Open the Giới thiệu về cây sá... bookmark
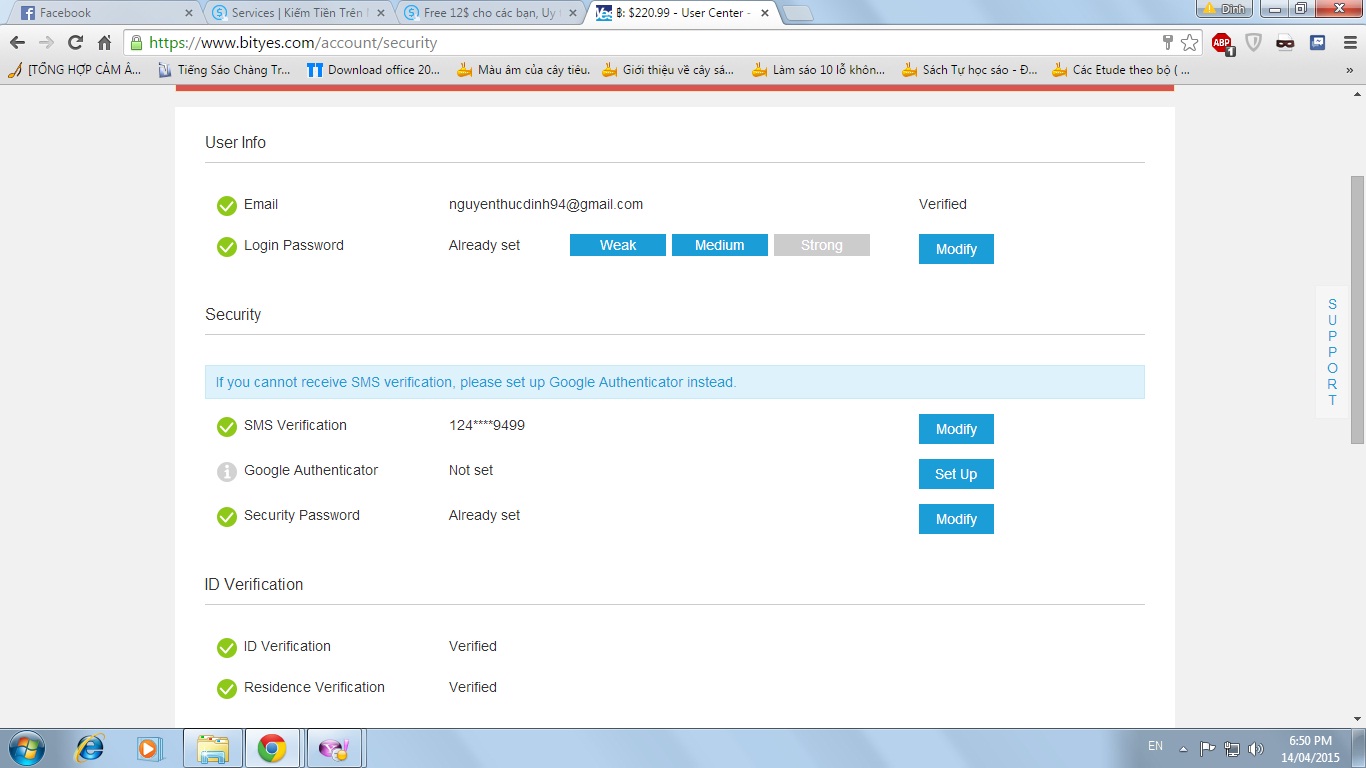The width and height of the screenshot is (1366, 768). (x=668, y=70)
